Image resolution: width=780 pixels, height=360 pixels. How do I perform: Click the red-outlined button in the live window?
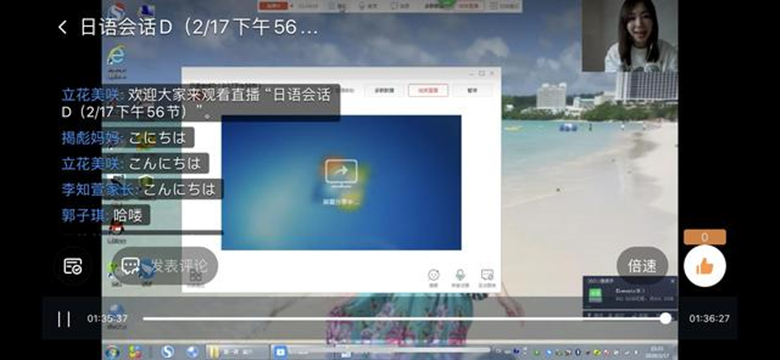point(428,90)
